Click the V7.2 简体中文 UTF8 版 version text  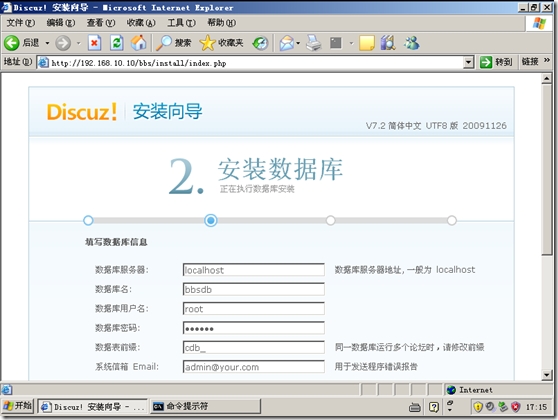(436, 126)
